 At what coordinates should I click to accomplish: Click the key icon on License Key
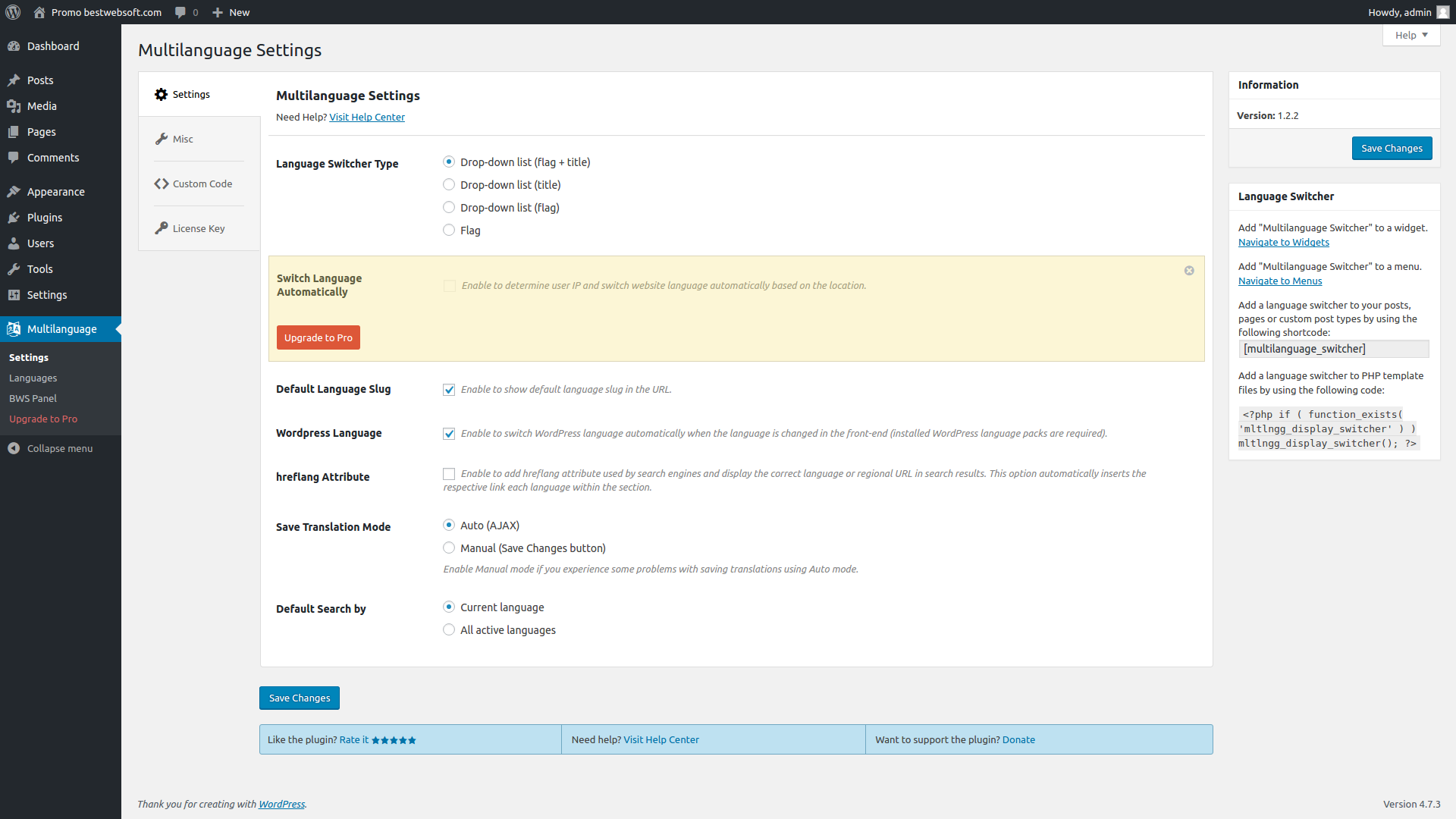(x=161, y=228)
